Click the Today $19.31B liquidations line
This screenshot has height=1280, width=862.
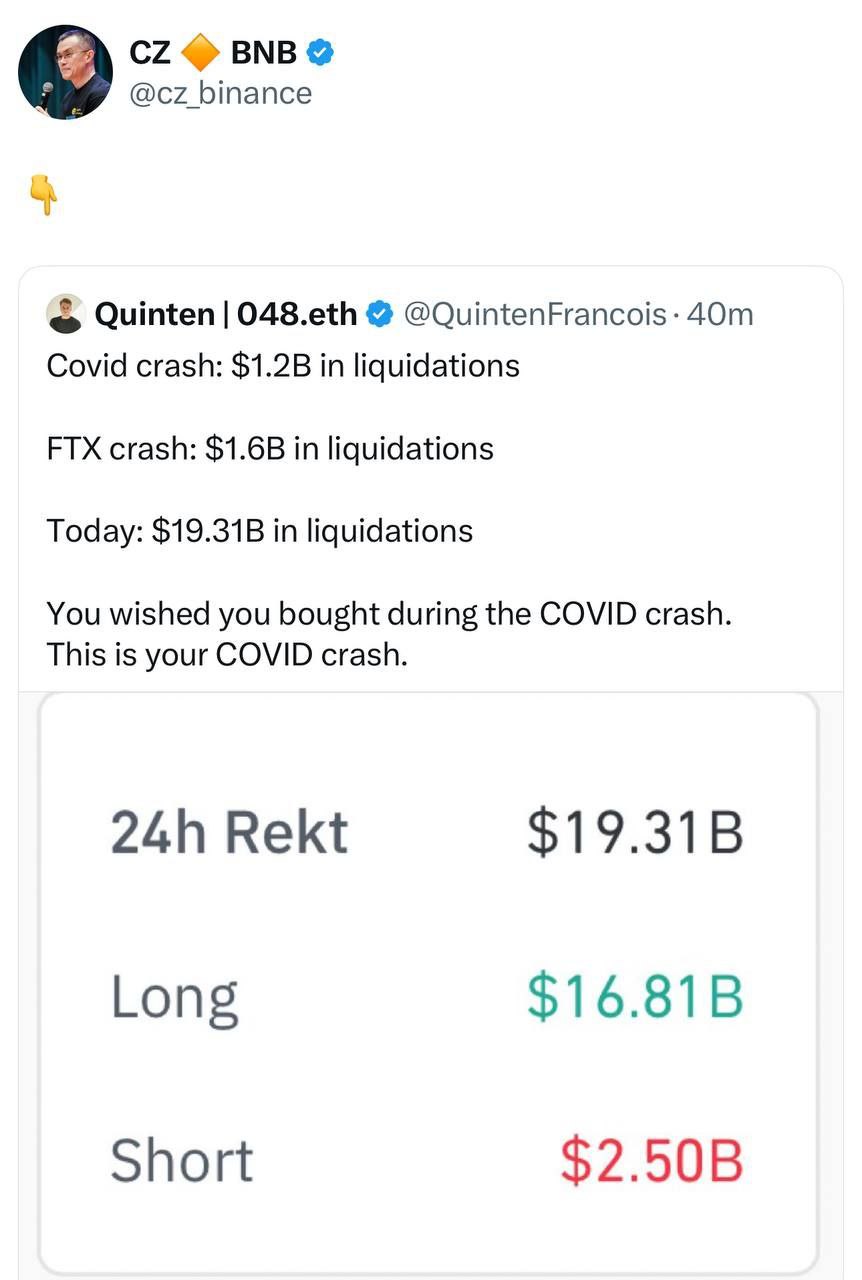coord(260,530)
